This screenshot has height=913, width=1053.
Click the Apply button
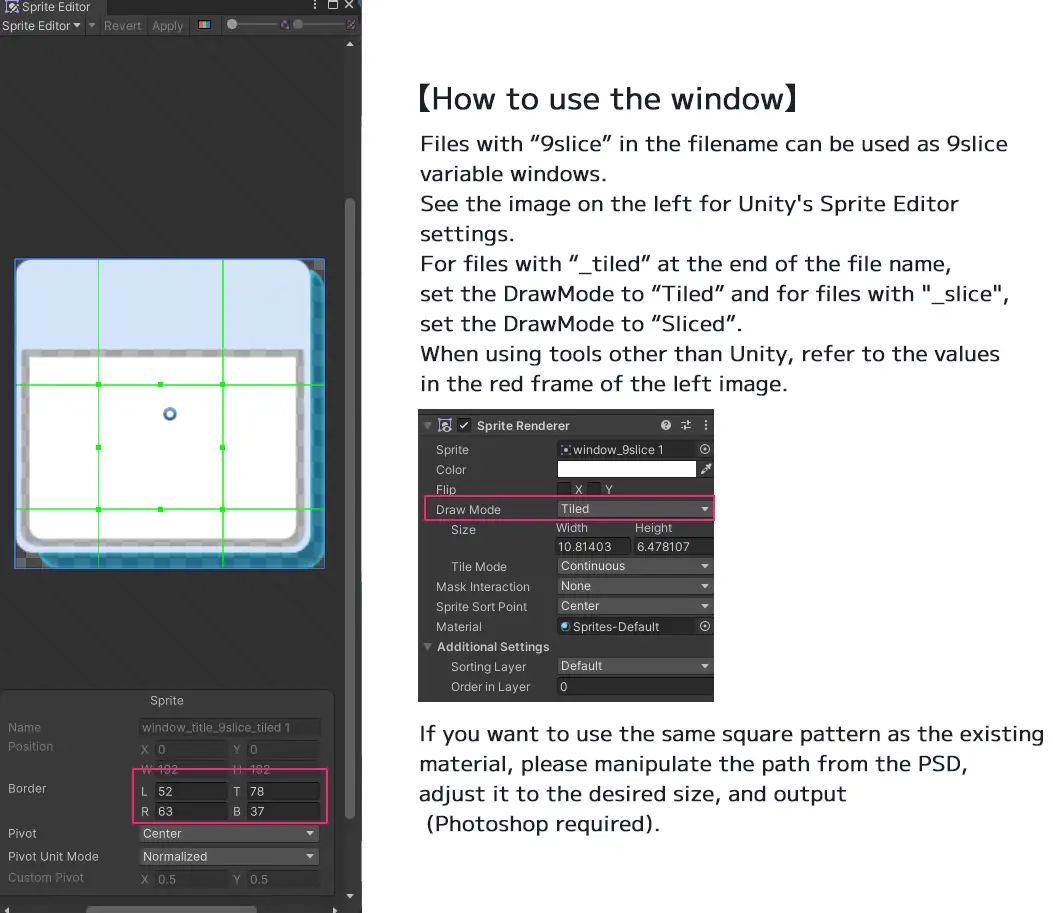tap(167, 25)
